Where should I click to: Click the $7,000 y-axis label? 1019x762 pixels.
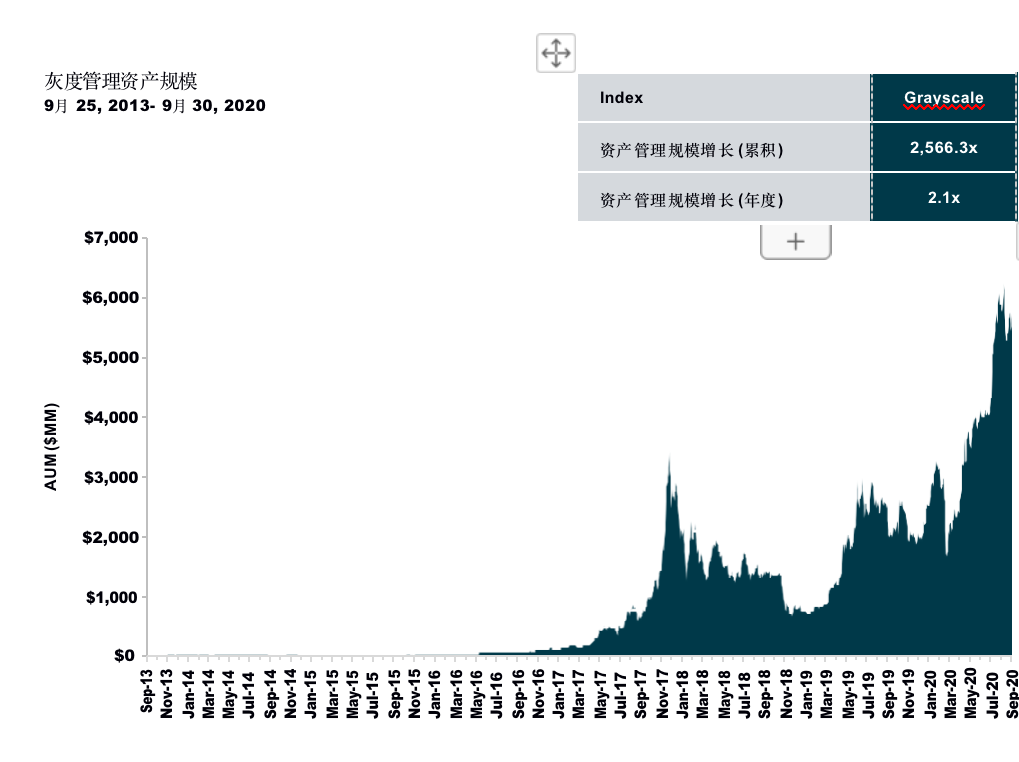point(110,238)
